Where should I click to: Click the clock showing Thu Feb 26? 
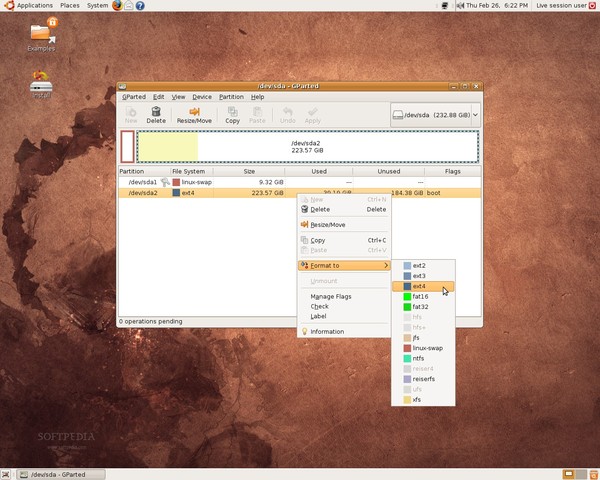pyautogui.click(x=497, y=5)
